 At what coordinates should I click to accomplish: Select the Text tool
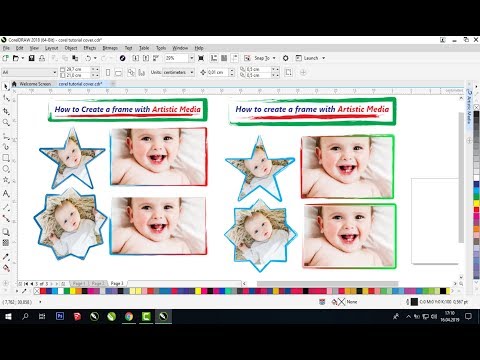point(6,194)
